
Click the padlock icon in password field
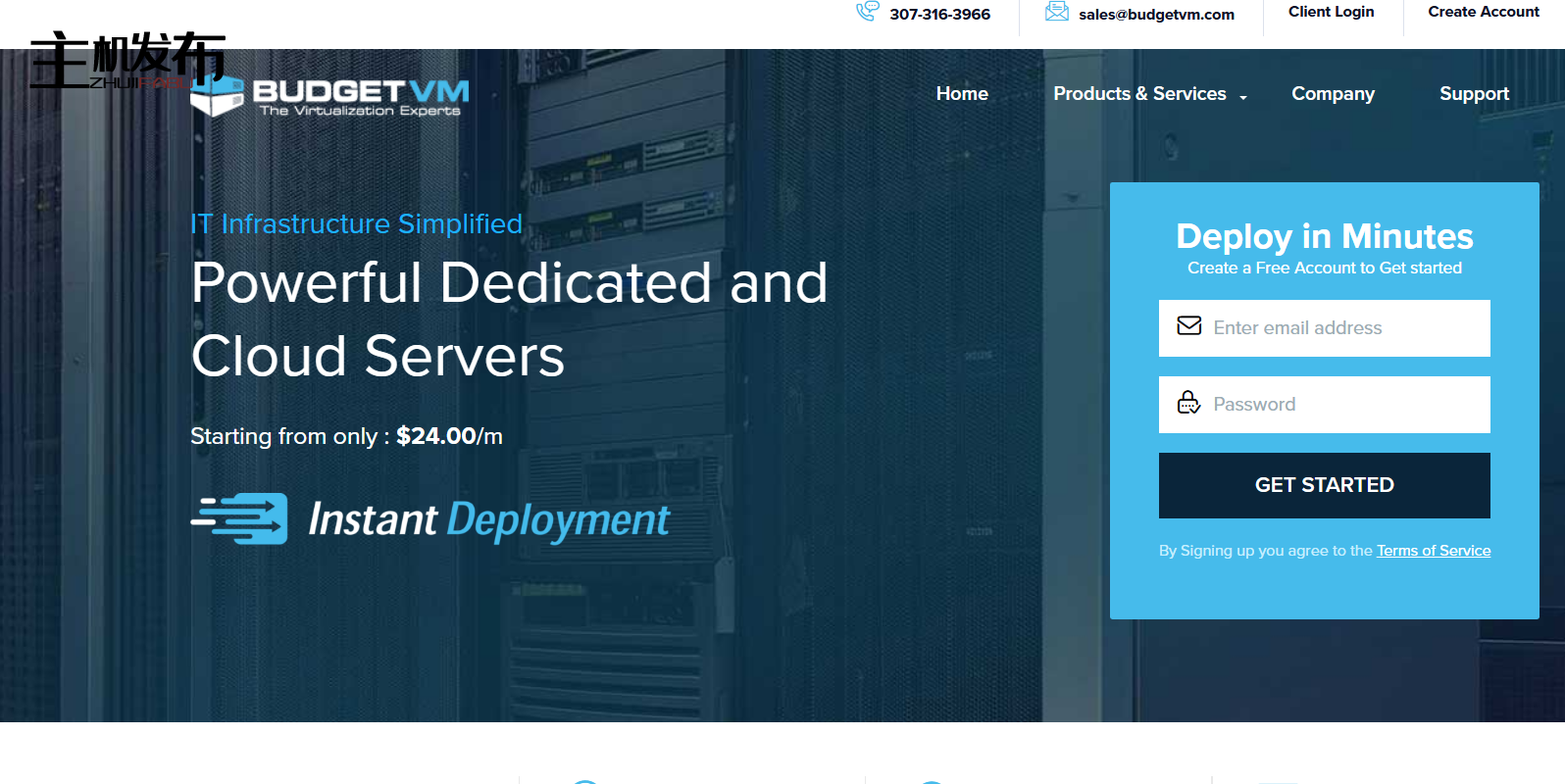tap(1188, 403)
